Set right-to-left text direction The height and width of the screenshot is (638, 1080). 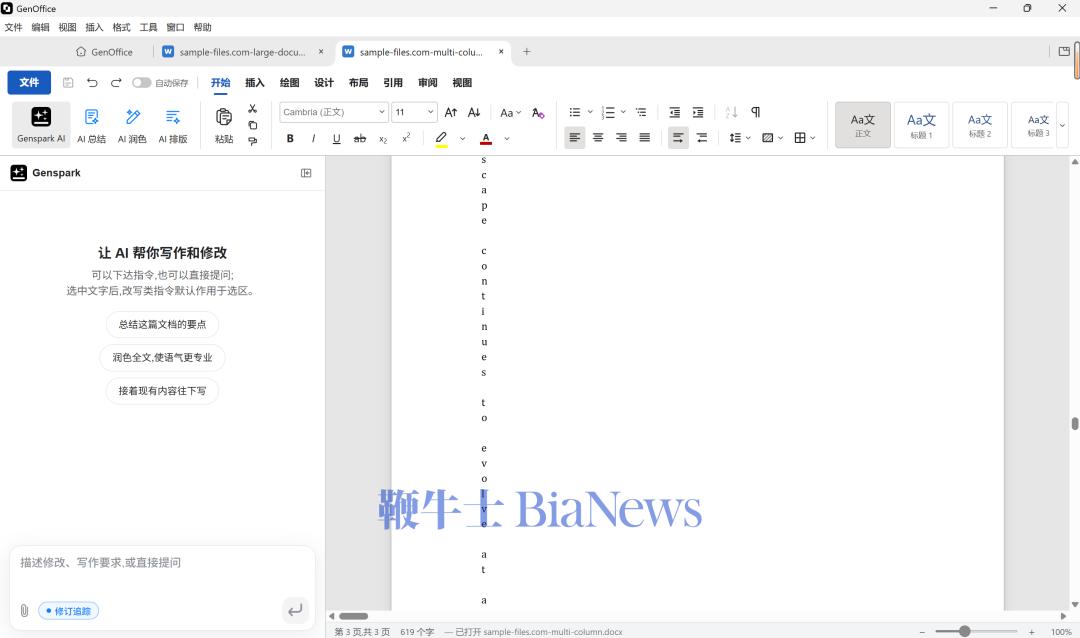coord(702,138)
